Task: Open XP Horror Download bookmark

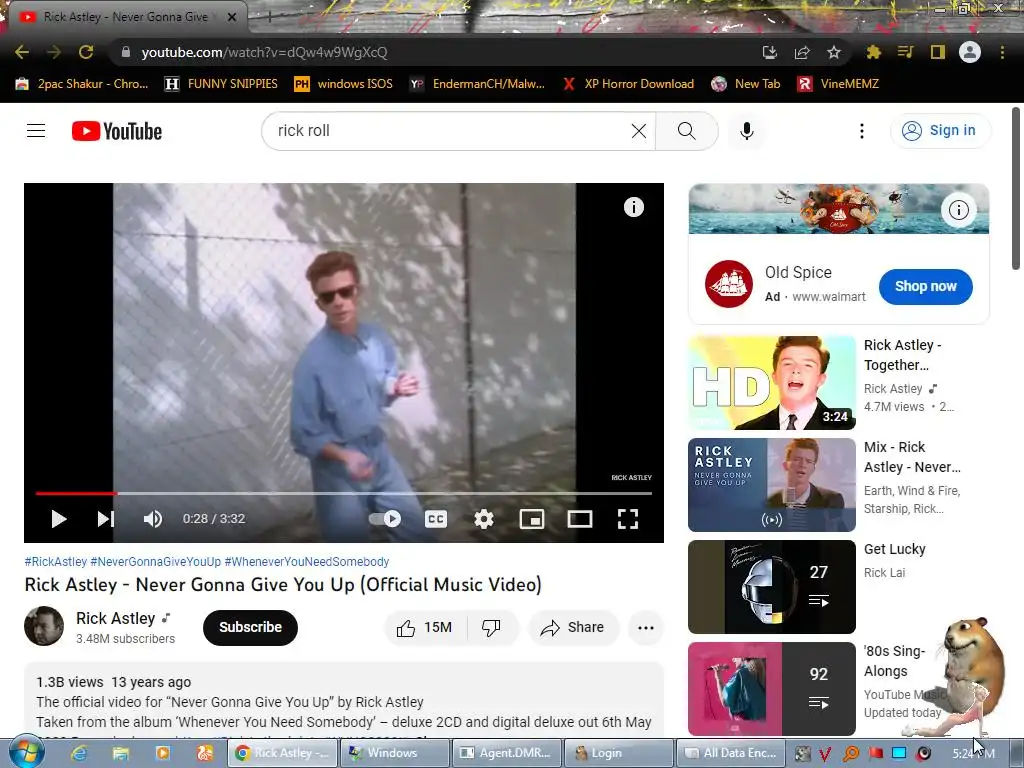Action: (x=628, y=84)
